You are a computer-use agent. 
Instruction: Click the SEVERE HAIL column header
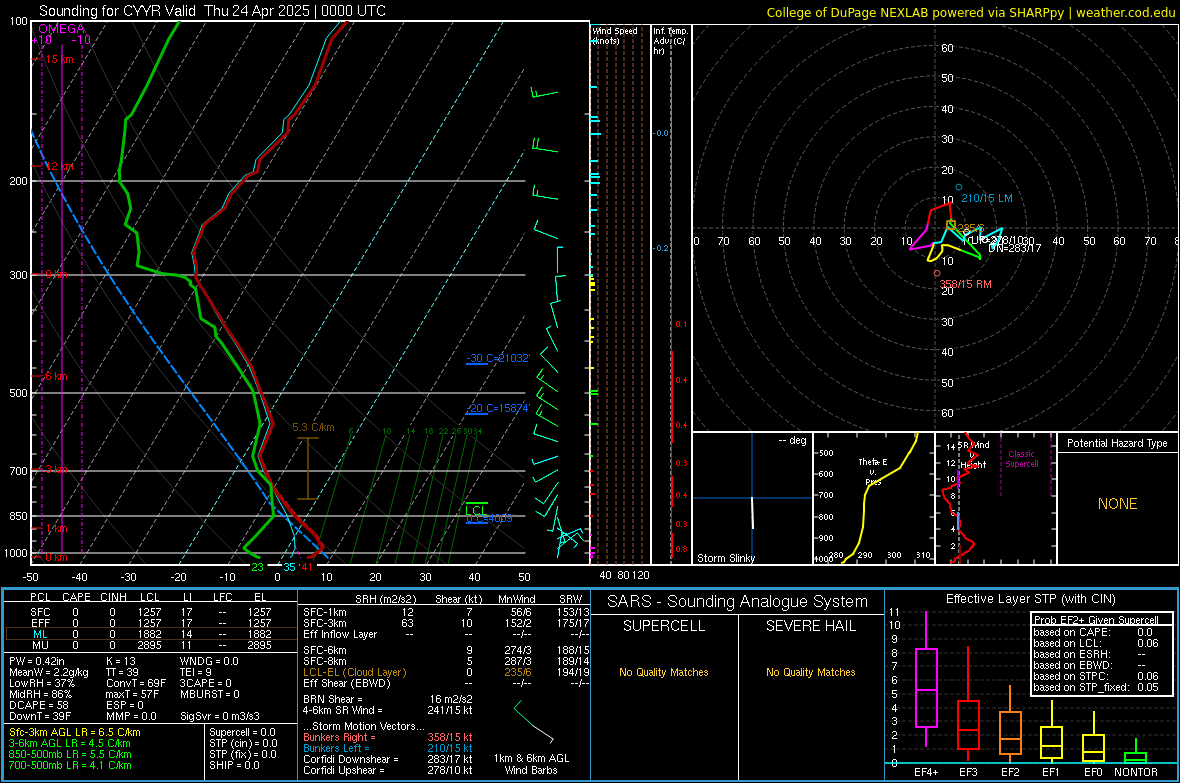[810, 626]
